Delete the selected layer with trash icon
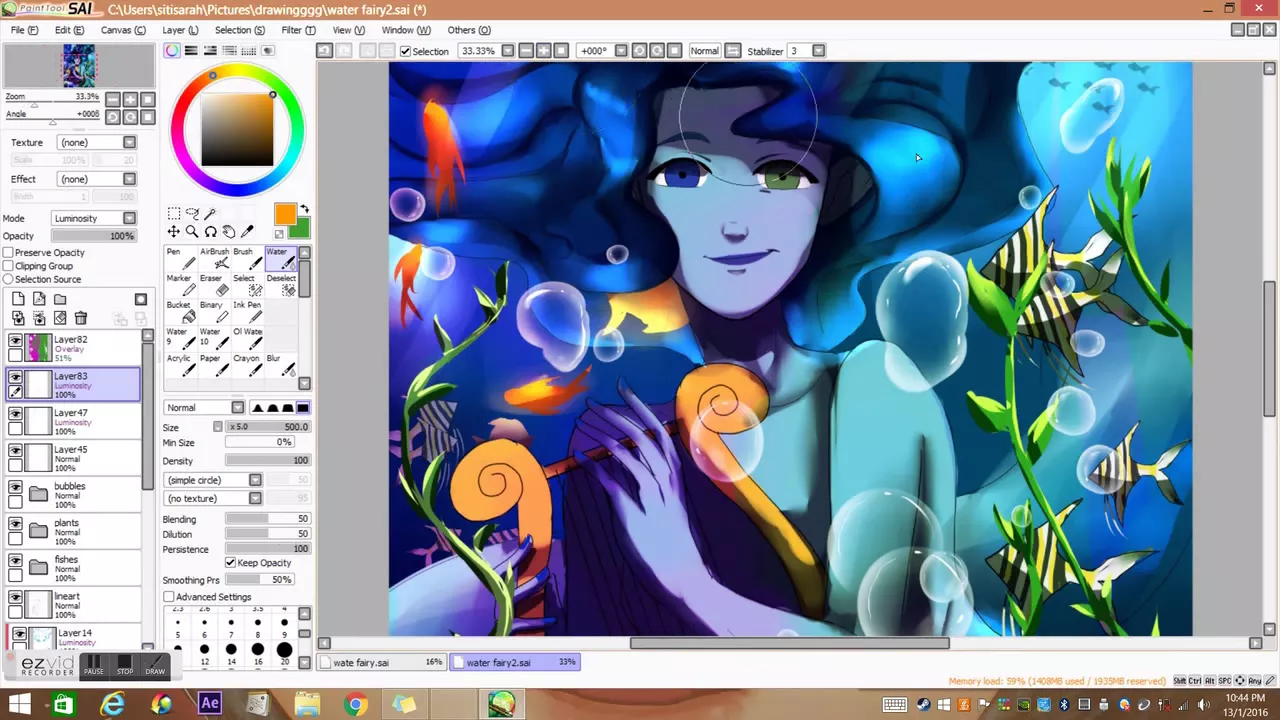The width and height of the screenshot is (1280, 720). click(81, 318)
